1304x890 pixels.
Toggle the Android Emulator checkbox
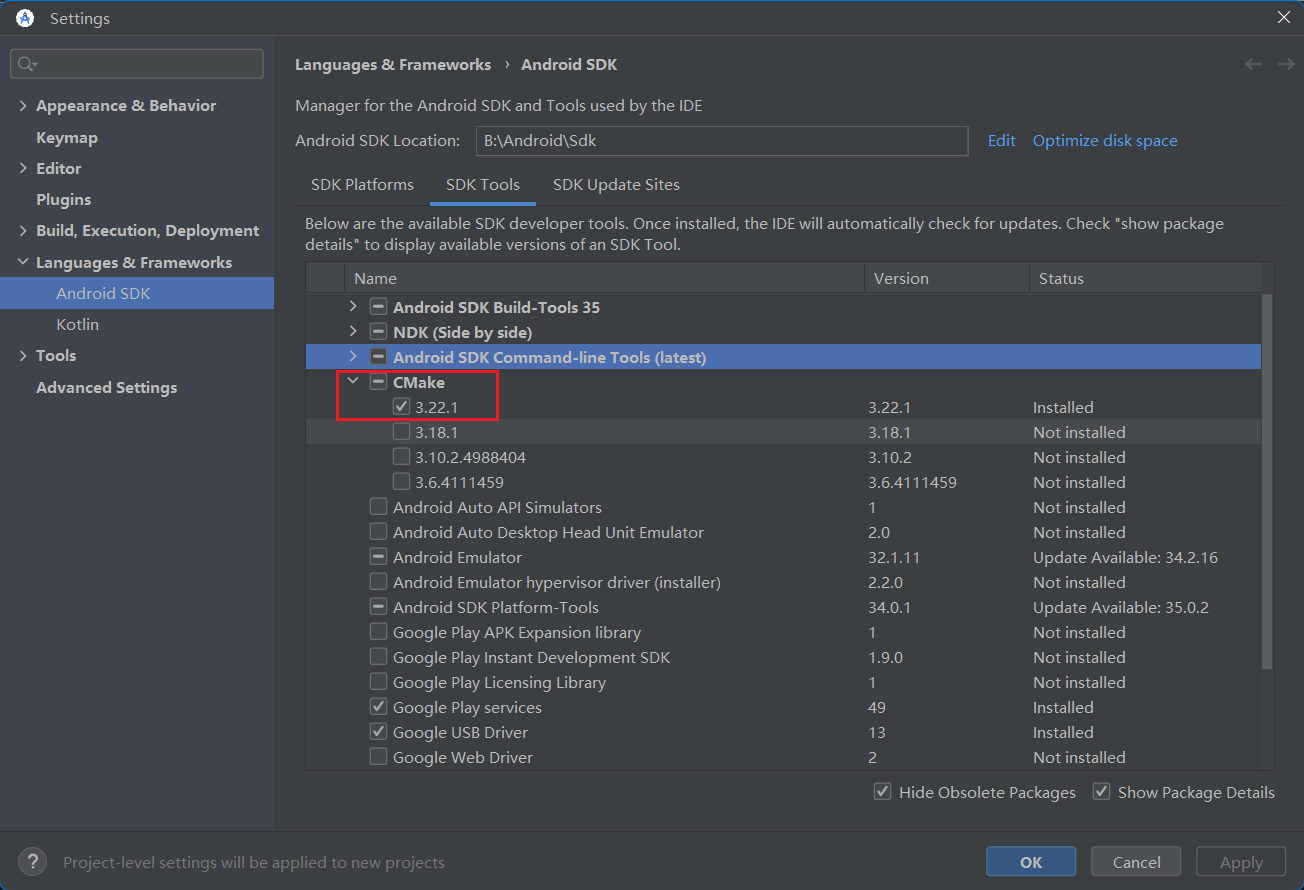378,557
